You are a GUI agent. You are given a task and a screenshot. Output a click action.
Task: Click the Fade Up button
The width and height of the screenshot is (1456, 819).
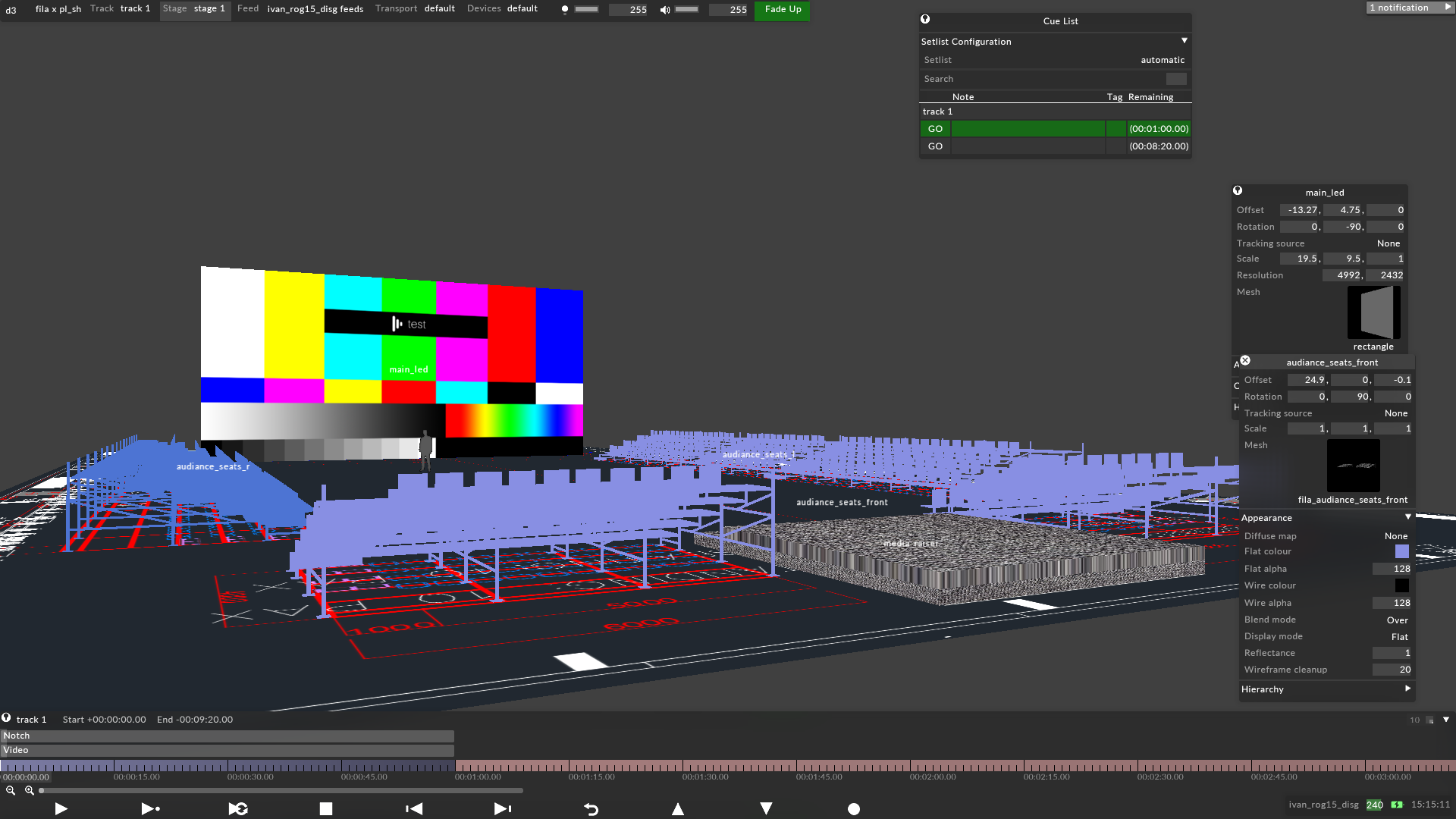tap(783, 10)
